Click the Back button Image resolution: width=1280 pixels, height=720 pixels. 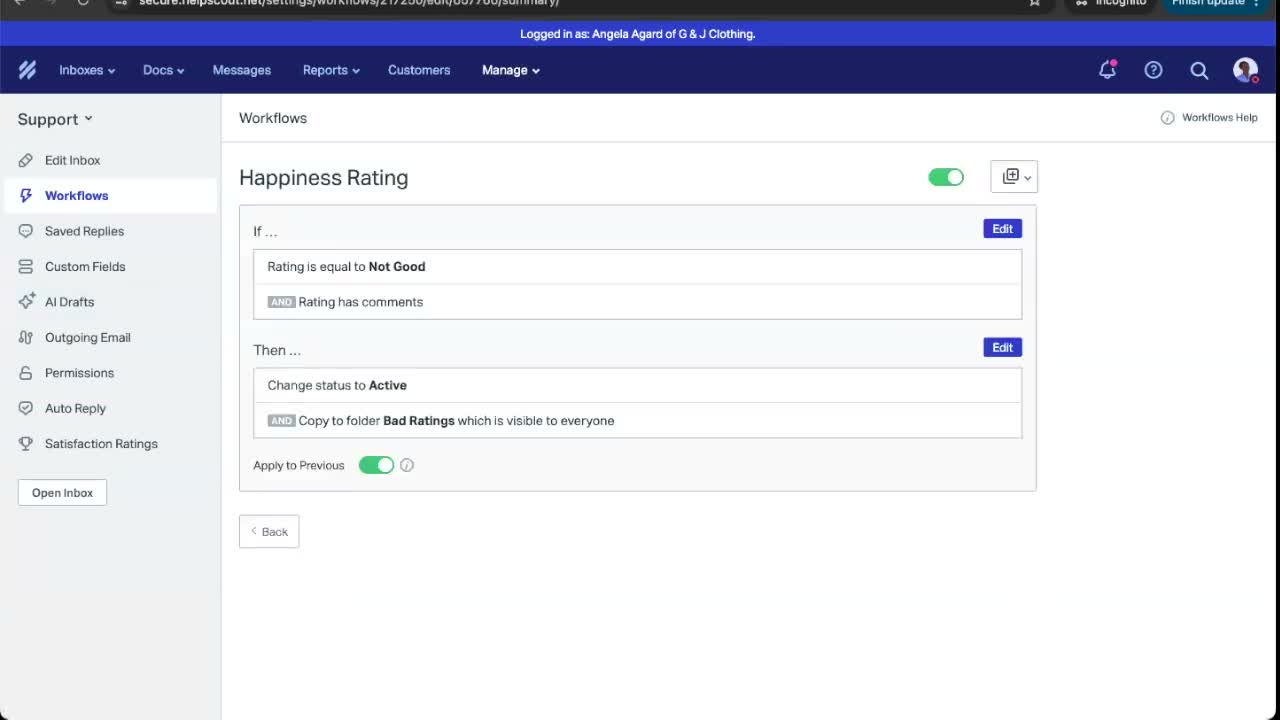pyautogui.click(x=269, y=532)
